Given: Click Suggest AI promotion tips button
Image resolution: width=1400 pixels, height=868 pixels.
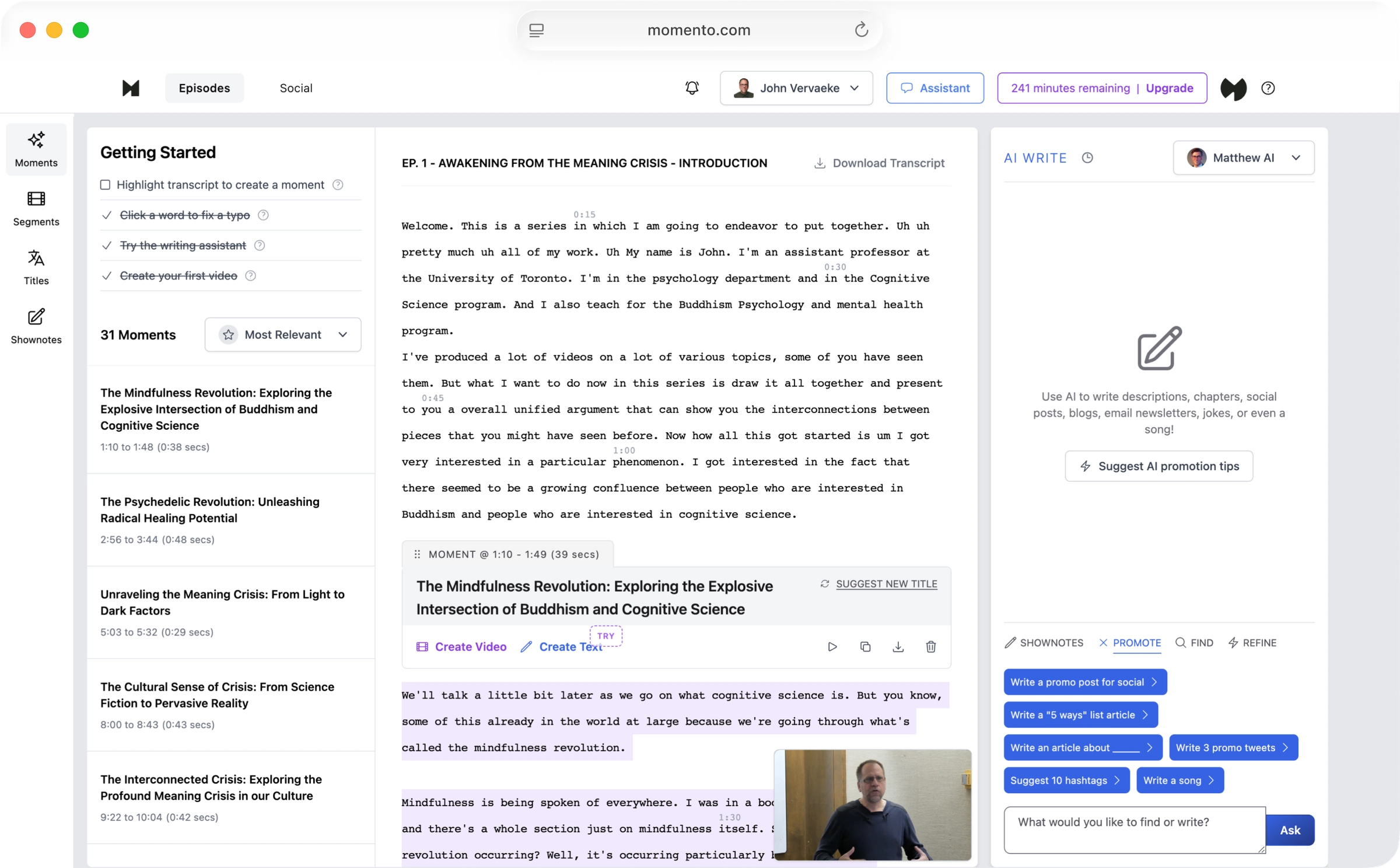Looking at the screenshot, I should pyautogui.click(x=1158, y=466).
